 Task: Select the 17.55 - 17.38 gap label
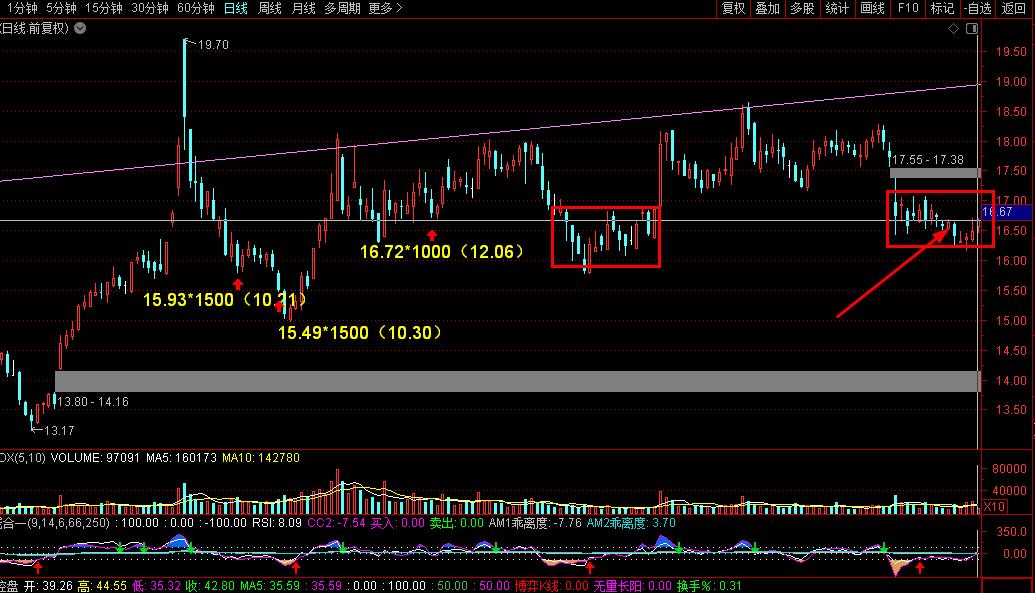click(x=927, y=160)
